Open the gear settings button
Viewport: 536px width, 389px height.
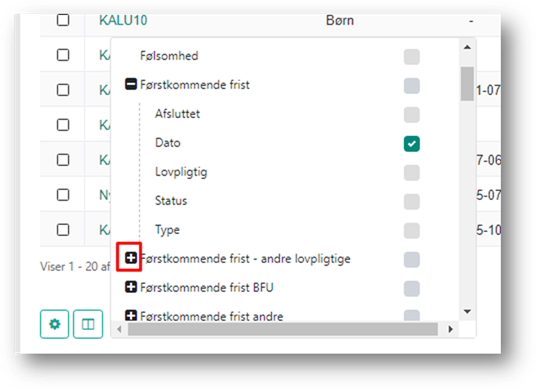point(54,324)
